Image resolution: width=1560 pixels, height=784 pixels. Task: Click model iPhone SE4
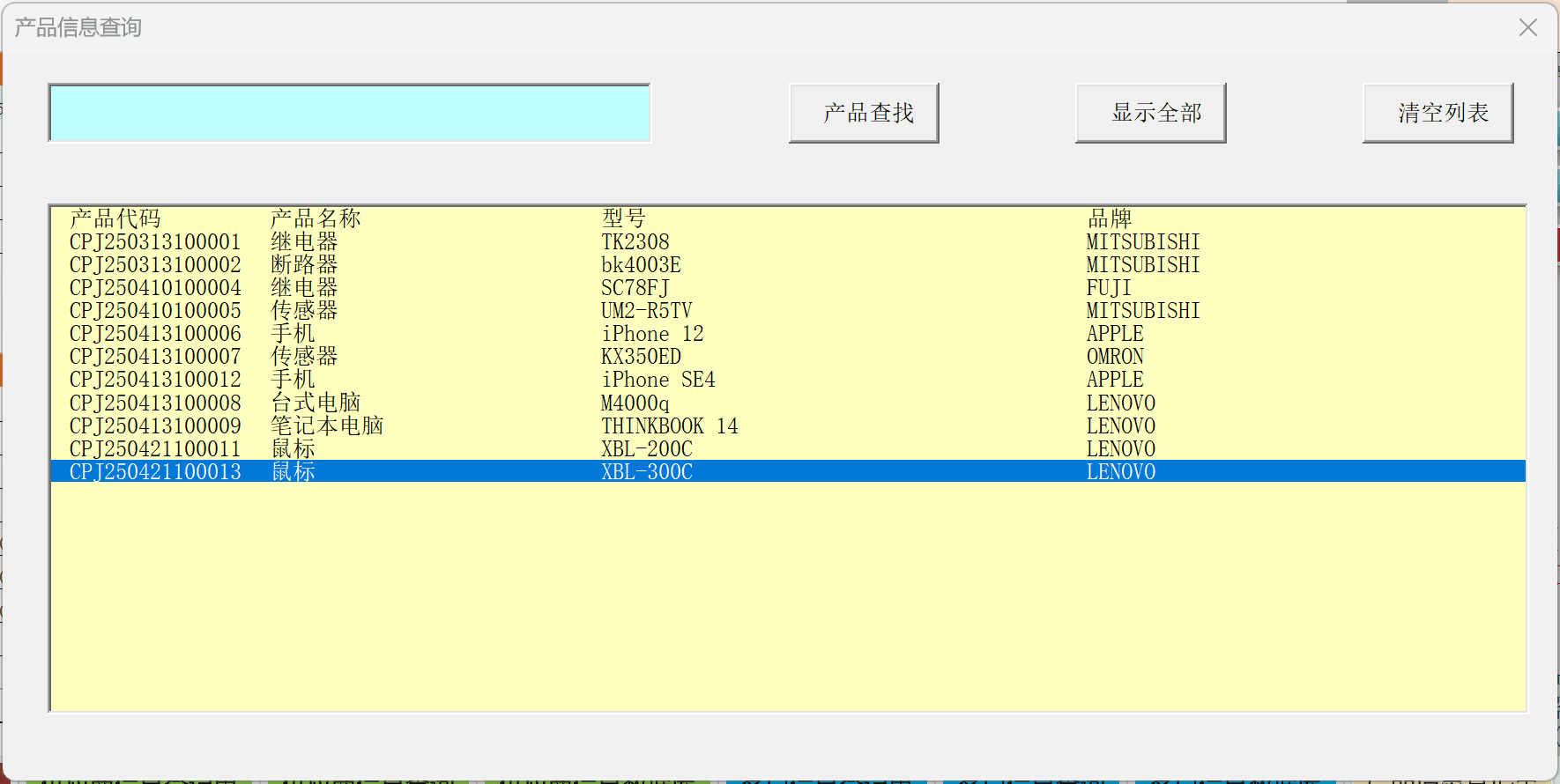658,380
